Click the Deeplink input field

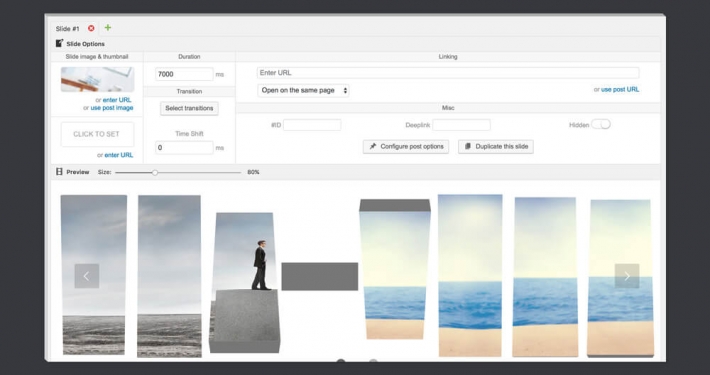tap(461, 125)
